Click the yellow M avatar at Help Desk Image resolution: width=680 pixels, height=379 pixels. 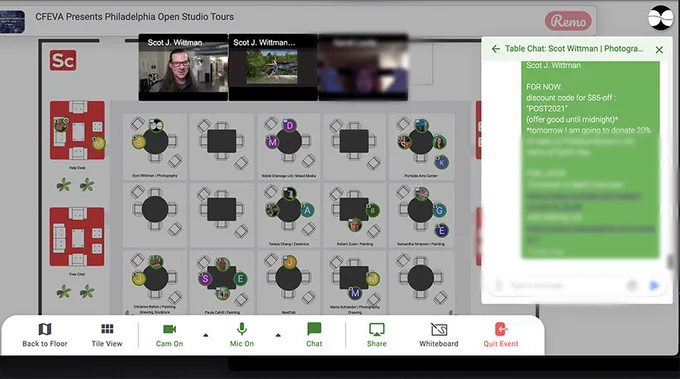tap(98, 143)
